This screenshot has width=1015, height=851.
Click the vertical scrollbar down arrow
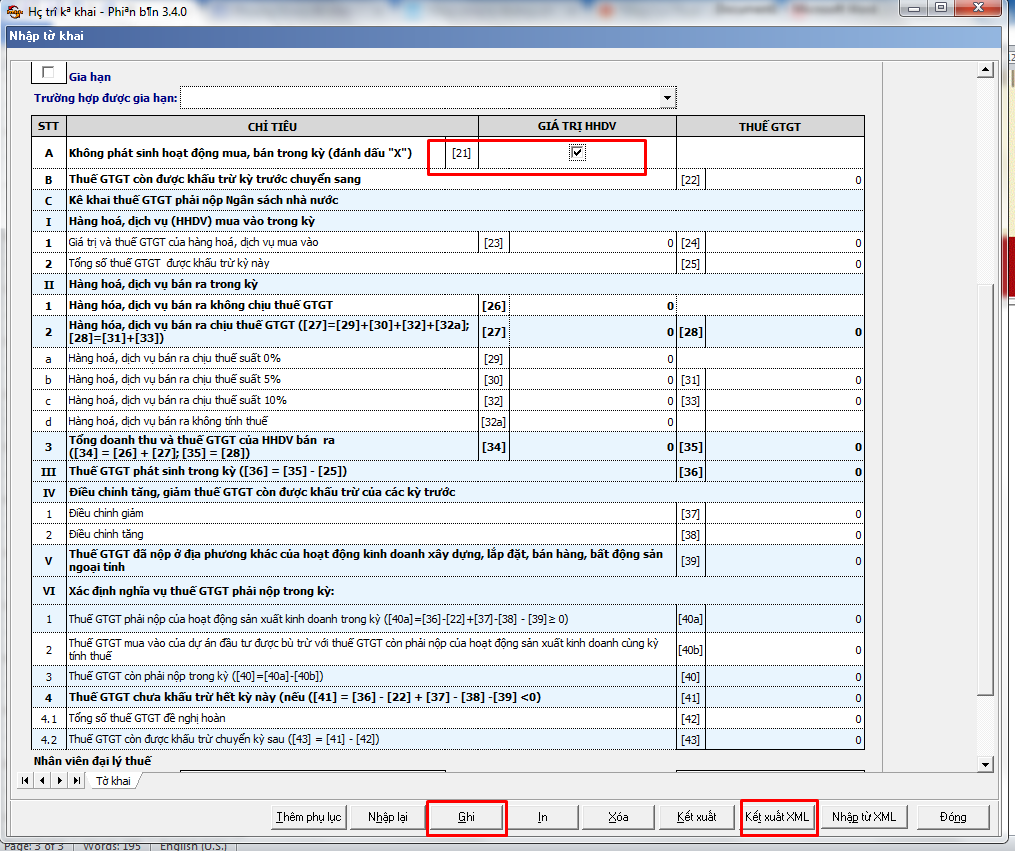pyautogui.click(x=985, y=765)
